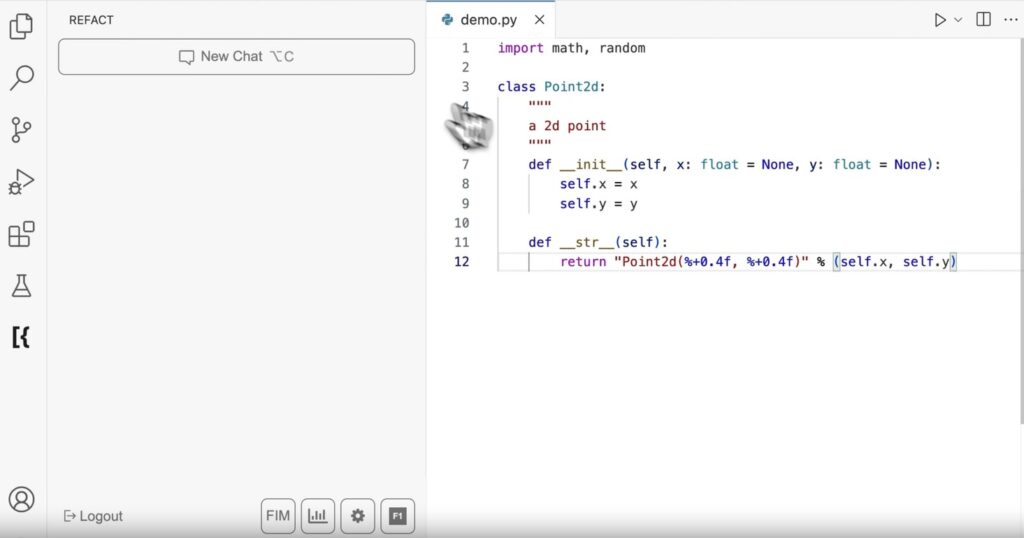Click the FIM button
The width and height of the screenshot is (1024, 538).
click(278, 516)
